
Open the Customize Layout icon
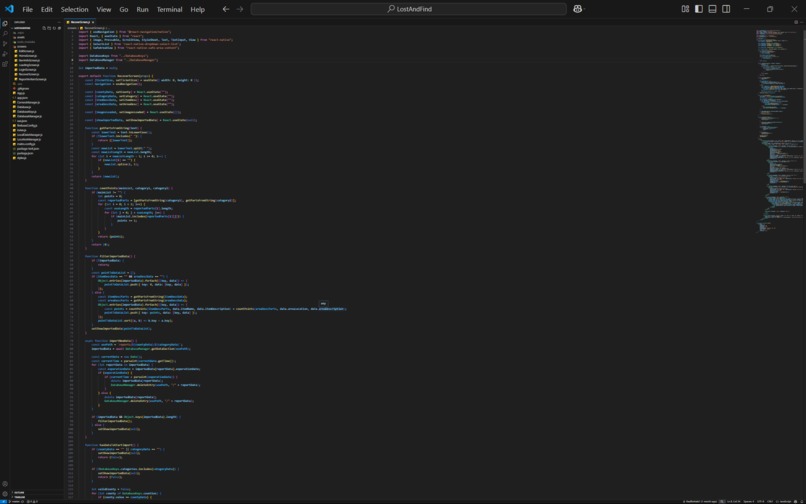pyautogui.click(x=685, y=9)
